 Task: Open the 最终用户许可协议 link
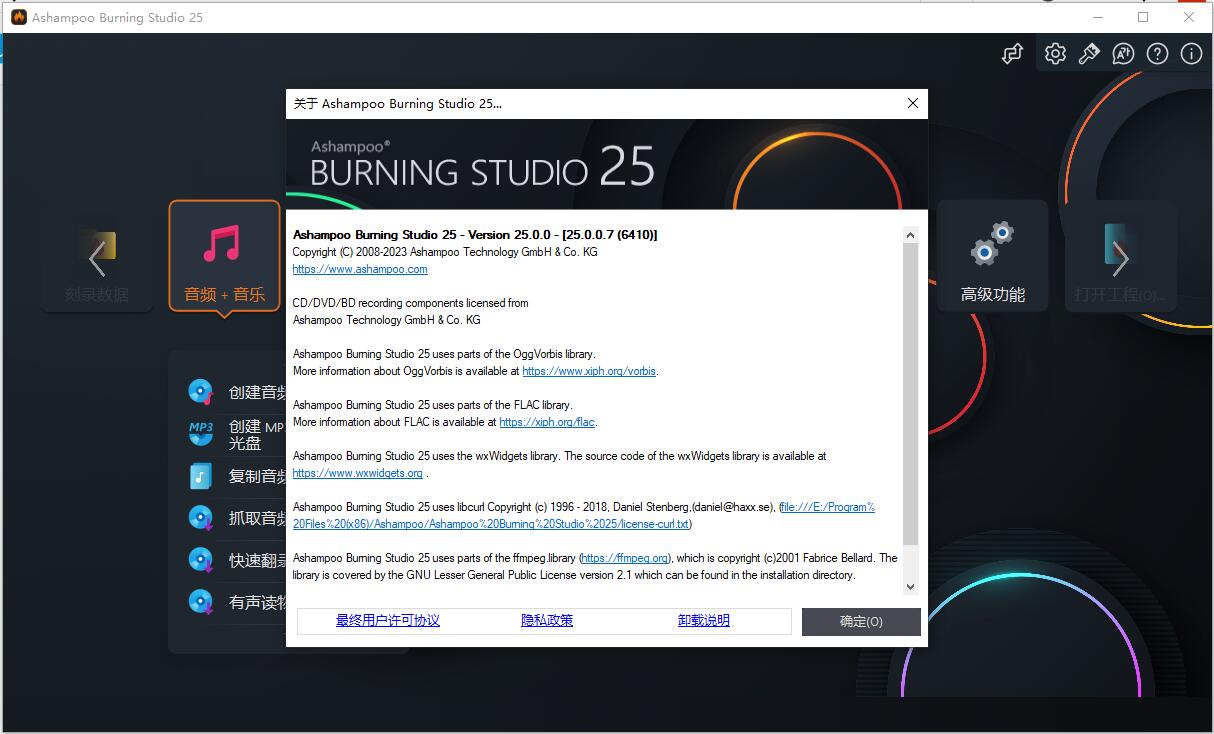tap(388, 620)
